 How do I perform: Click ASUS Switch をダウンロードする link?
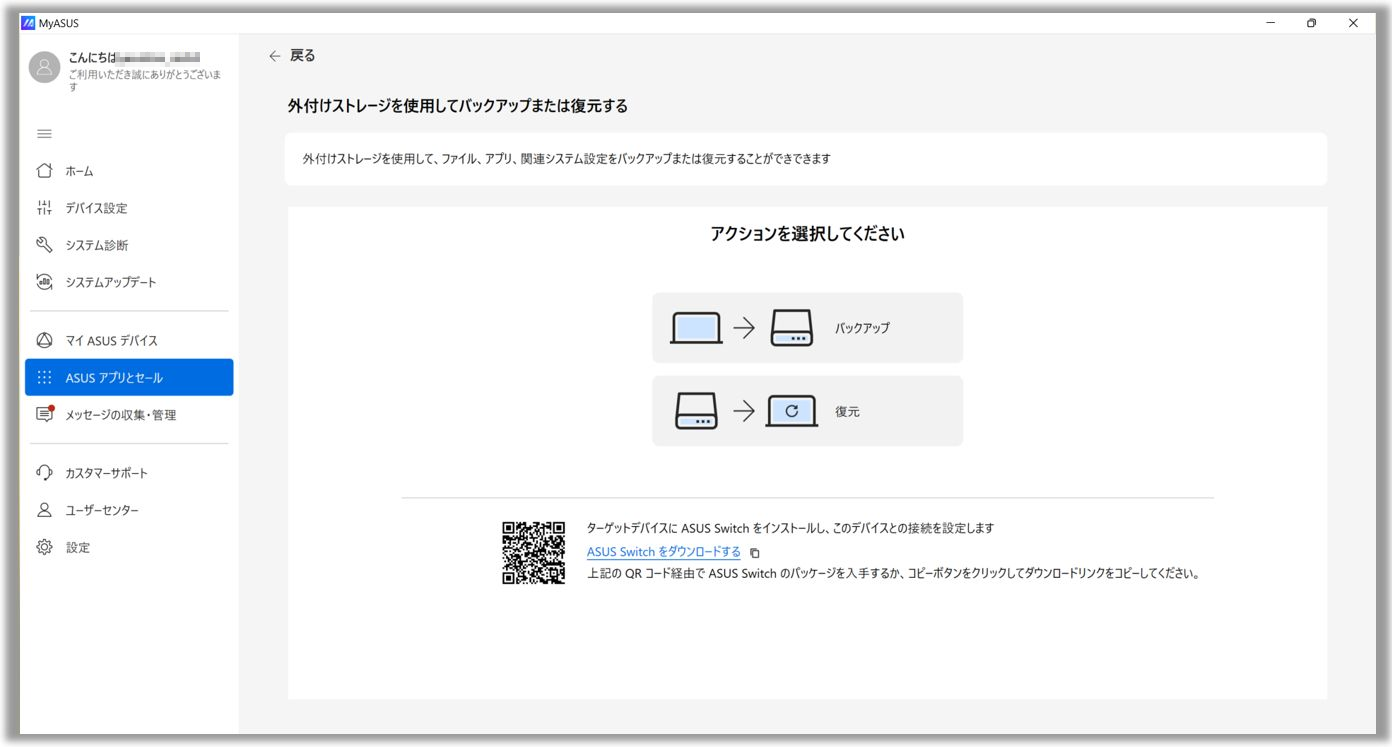pyautogui.click(x=664, y=552)
